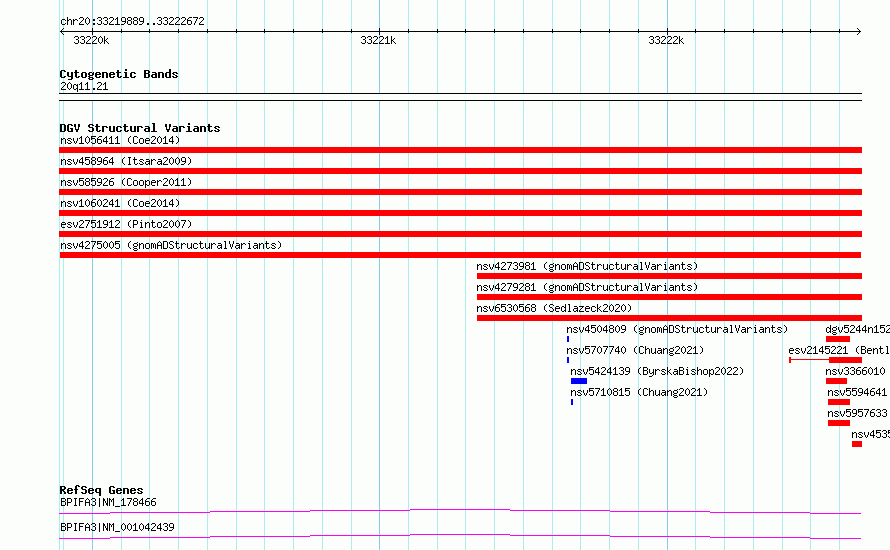Select the red bar for nsv458964 (Itsara2009)
890x550 pixels.
click(x=460, y=171)
